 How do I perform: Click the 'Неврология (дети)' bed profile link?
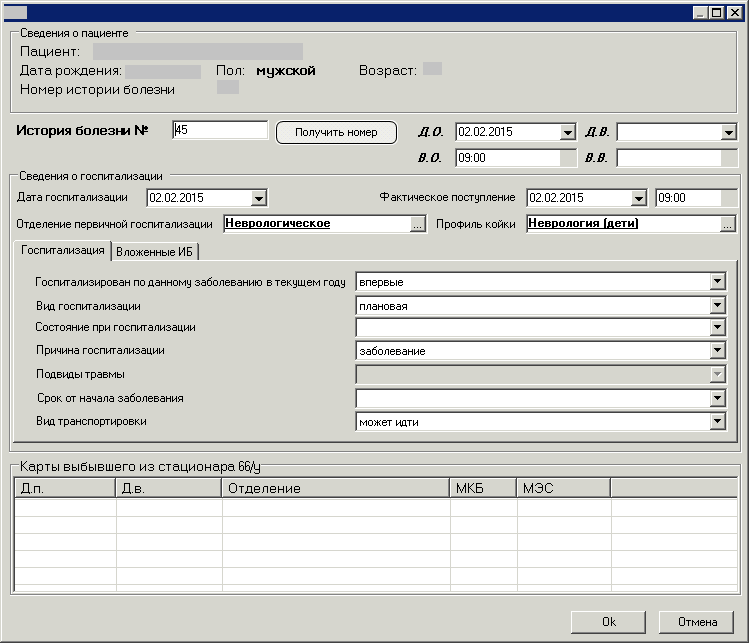[x=583, y=223]
